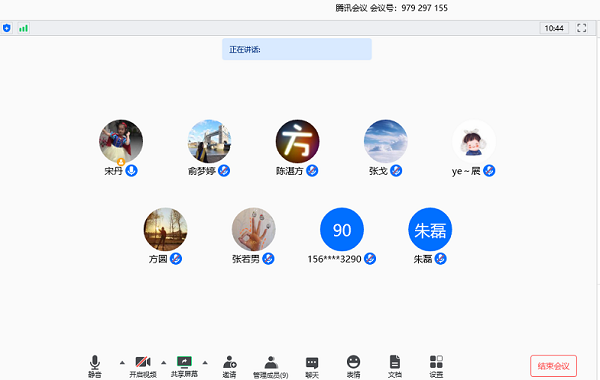
Task: Open the emoji reactions icon
Action: [353, 362]
